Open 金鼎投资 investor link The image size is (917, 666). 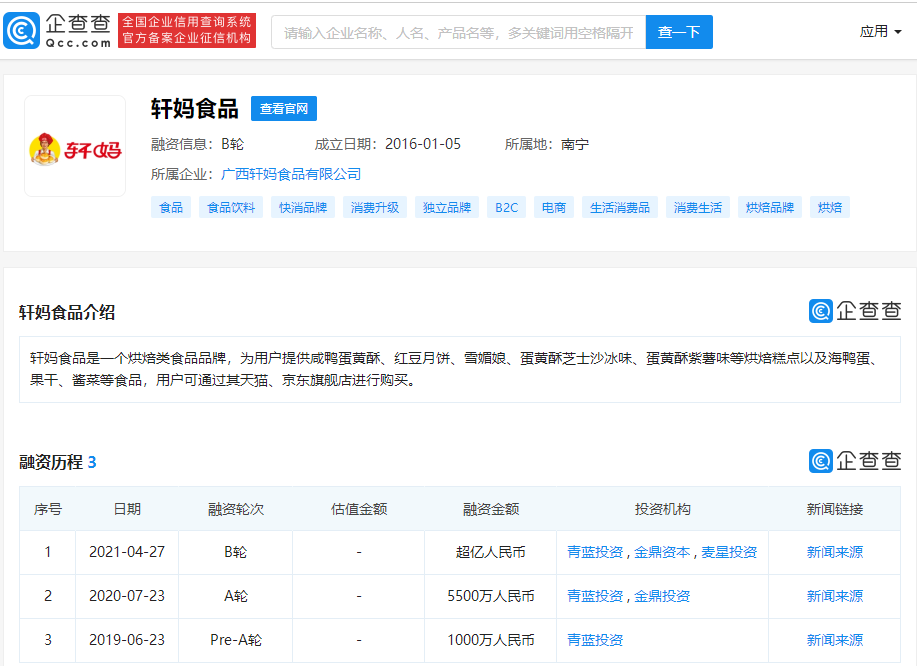662,596
